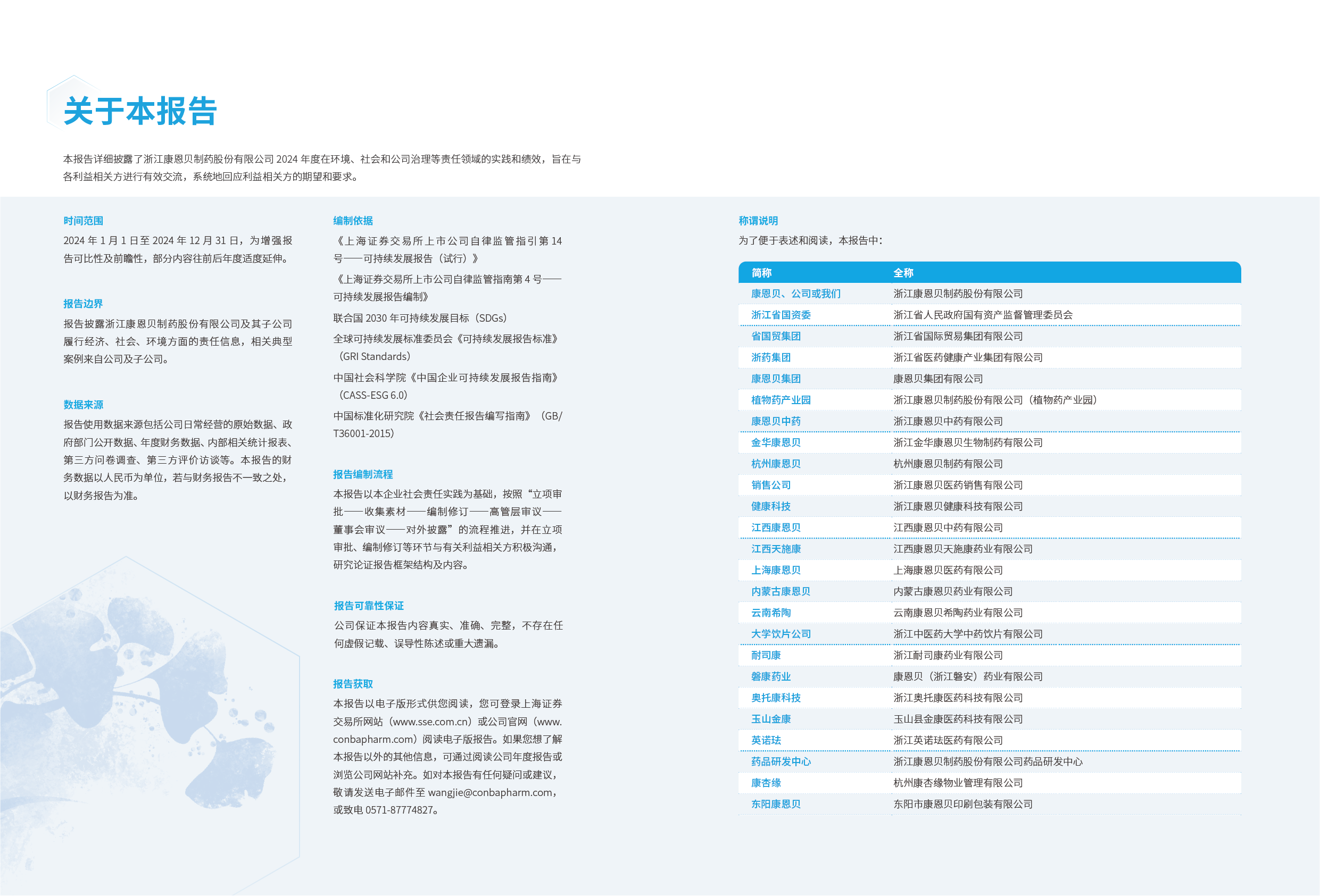Image resolution: width=1320 pixels, height=896 pixels.
Task: Select the abbreviation 上海康恩贝
Action: coord(776,571)
